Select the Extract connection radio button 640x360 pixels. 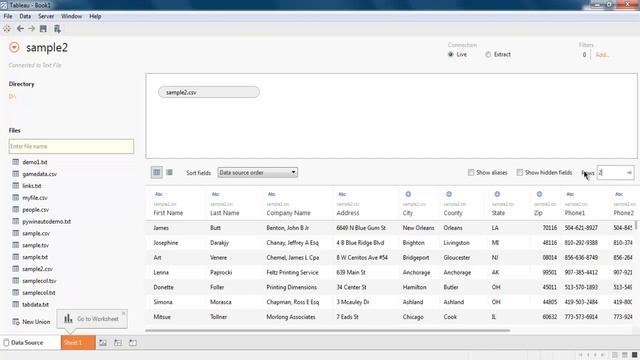click(488, 54)
